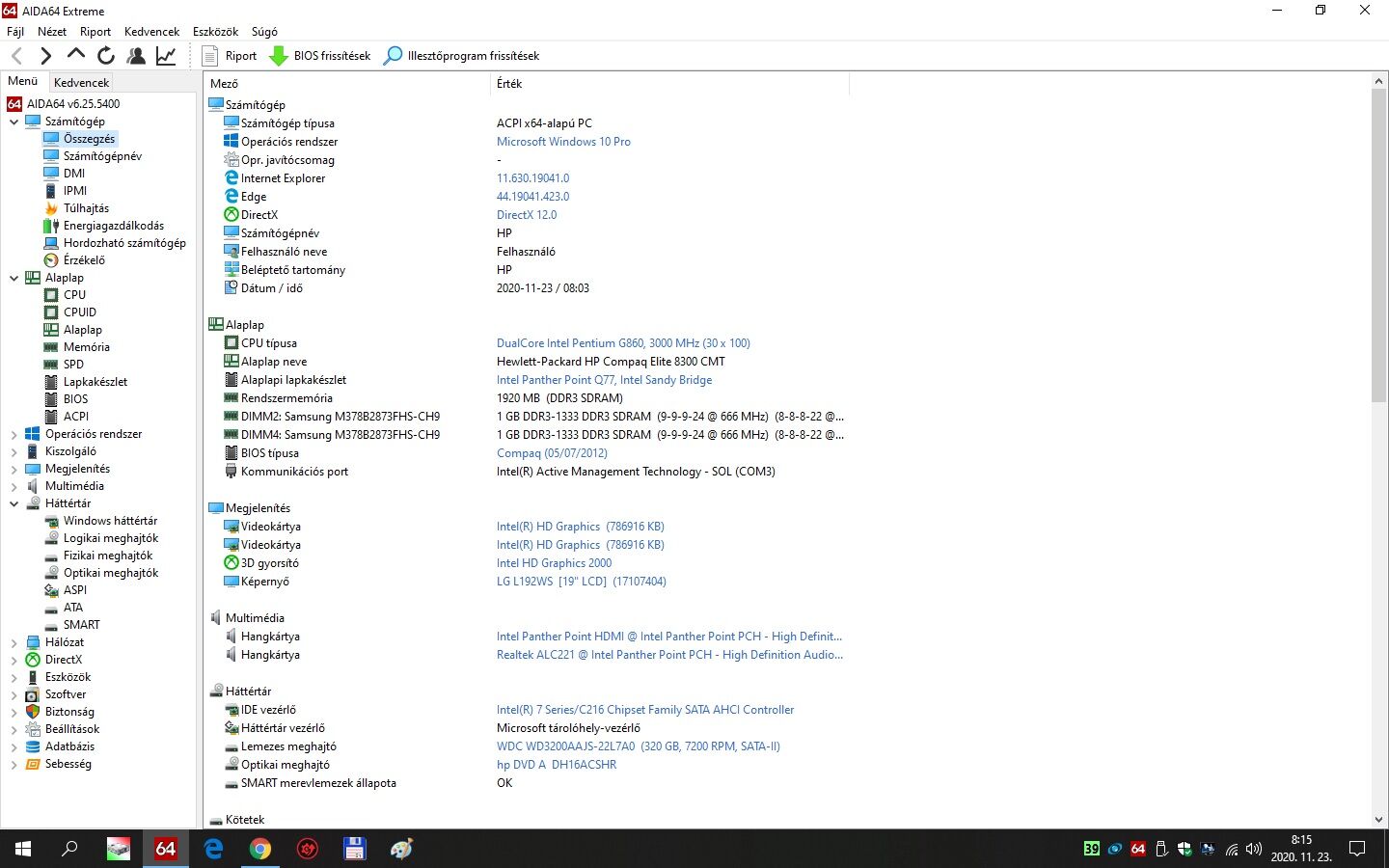Open the notification center icon
1389x868 pixels.
click(1357, 849)
